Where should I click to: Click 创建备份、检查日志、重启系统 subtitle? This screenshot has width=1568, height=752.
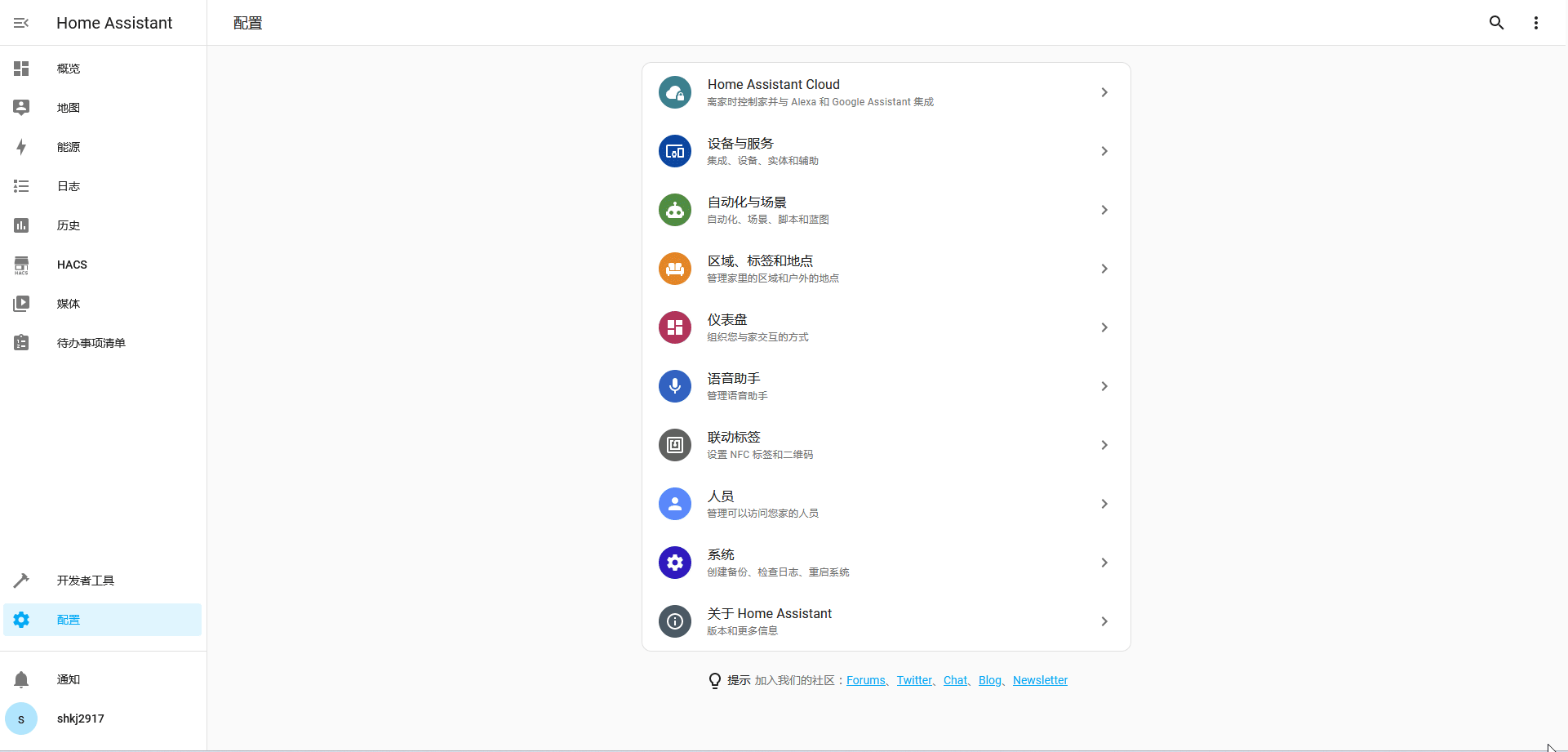tap(778, 572)
